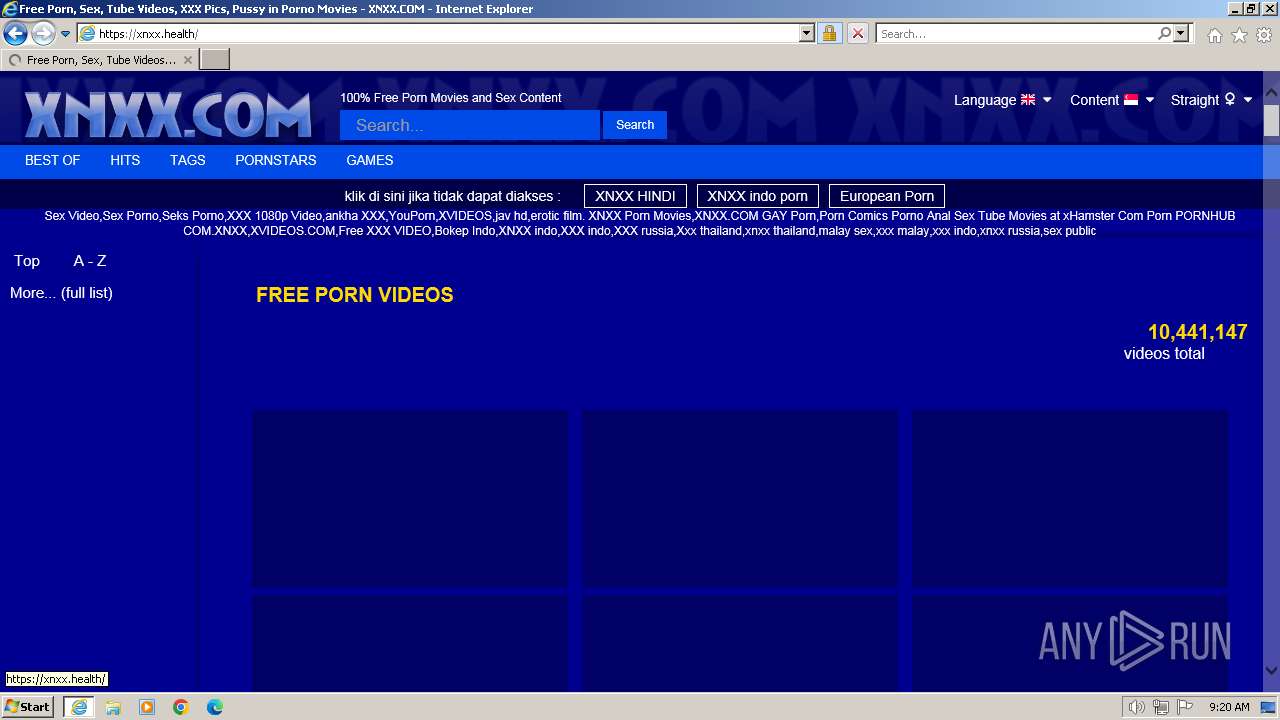1280x720 pixels.
Task: Open the Action Center flag tray icon
Action: point(1184,707)
